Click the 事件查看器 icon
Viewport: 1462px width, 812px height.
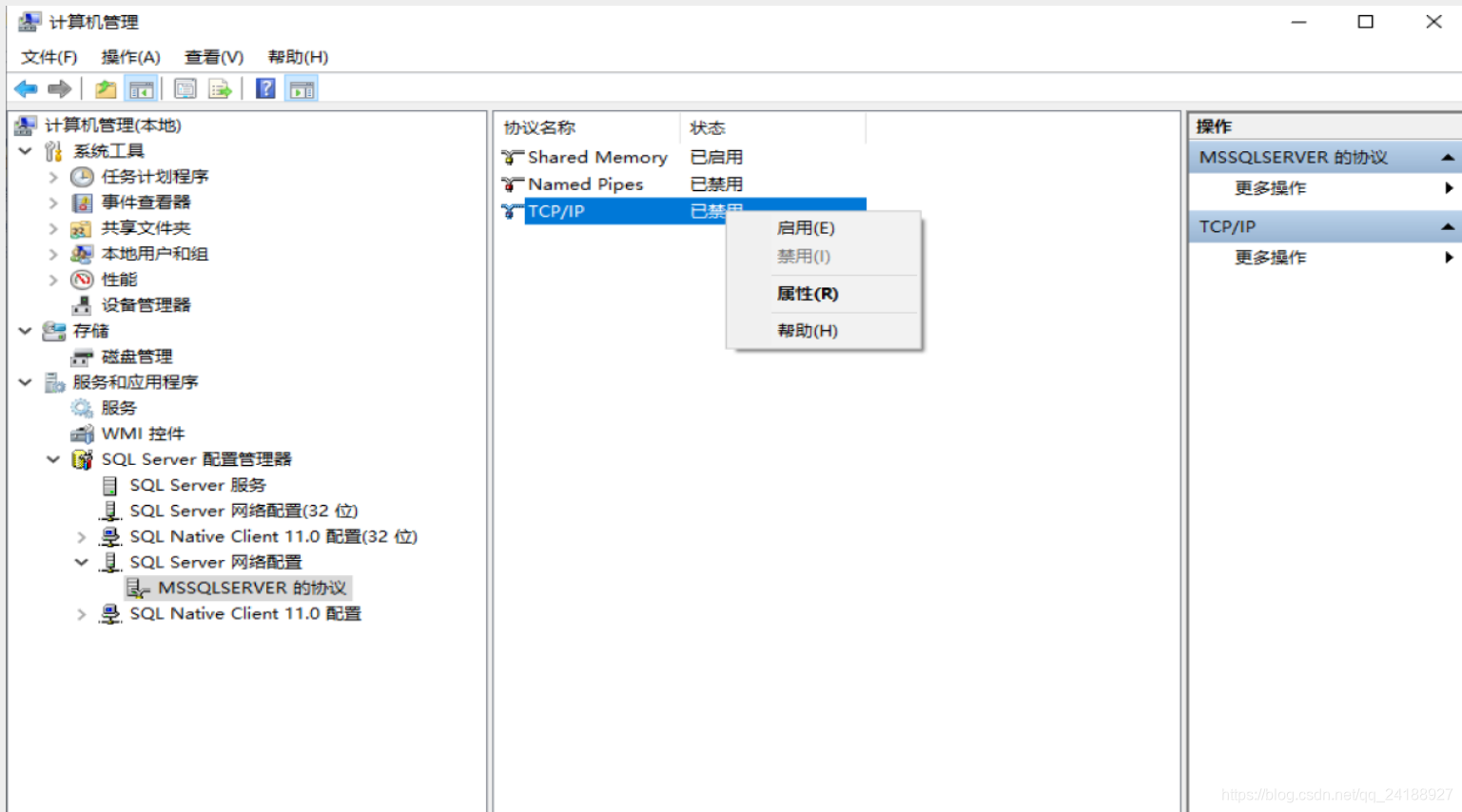83,203
